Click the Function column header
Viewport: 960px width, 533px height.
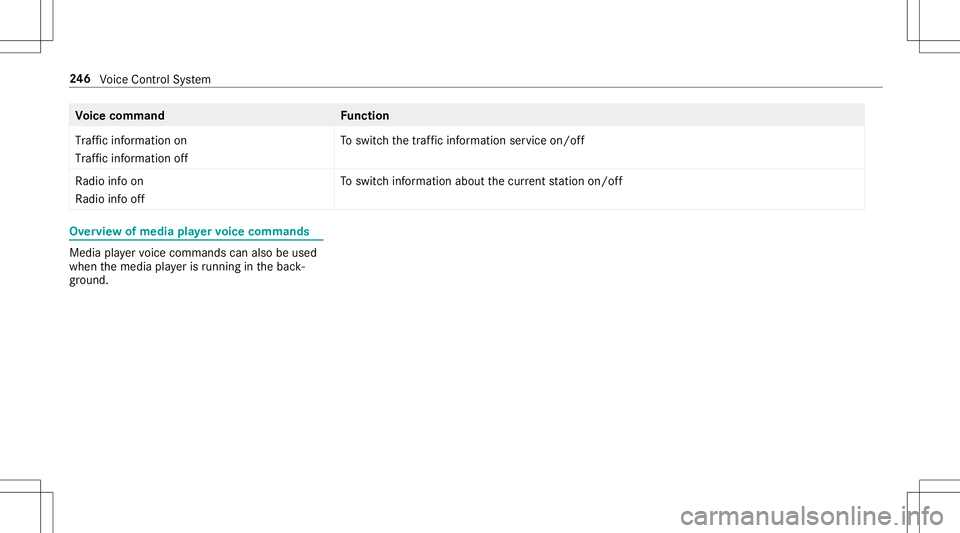pyautogui.click(x=364, y=116)
